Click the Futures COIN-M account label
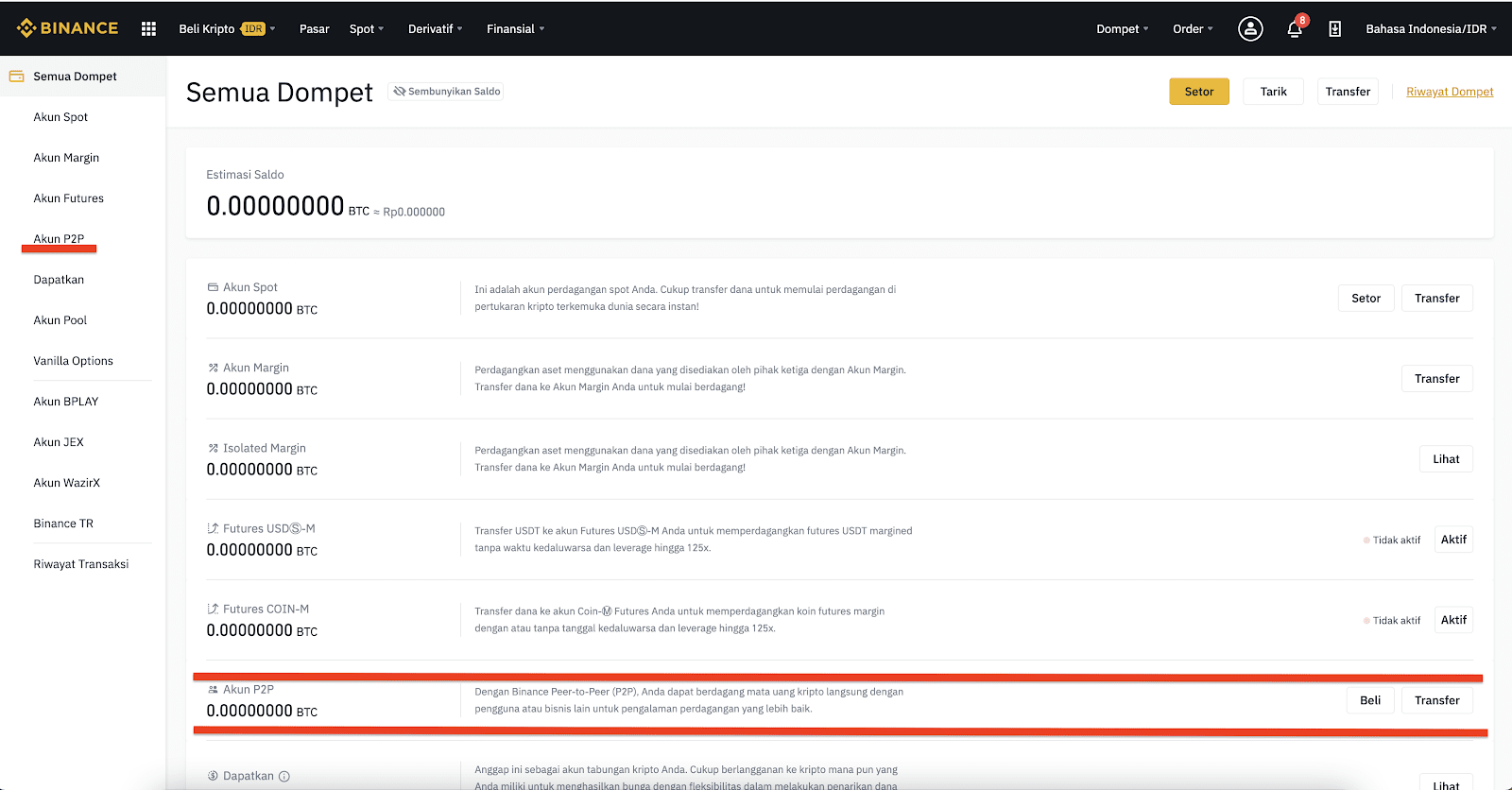Viewport: 1512px width, 790px height. pyautogui.click(x=266, y=609)
